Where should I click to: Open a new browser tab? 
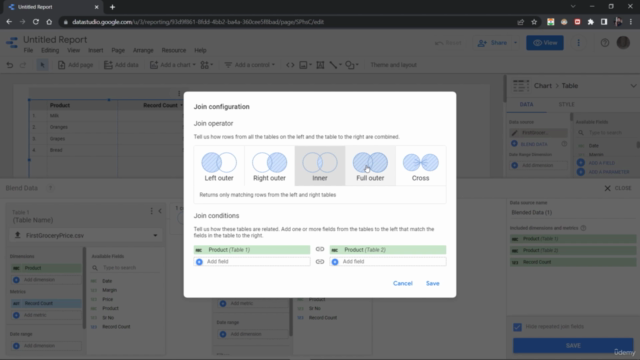click(x=112, y=7)
